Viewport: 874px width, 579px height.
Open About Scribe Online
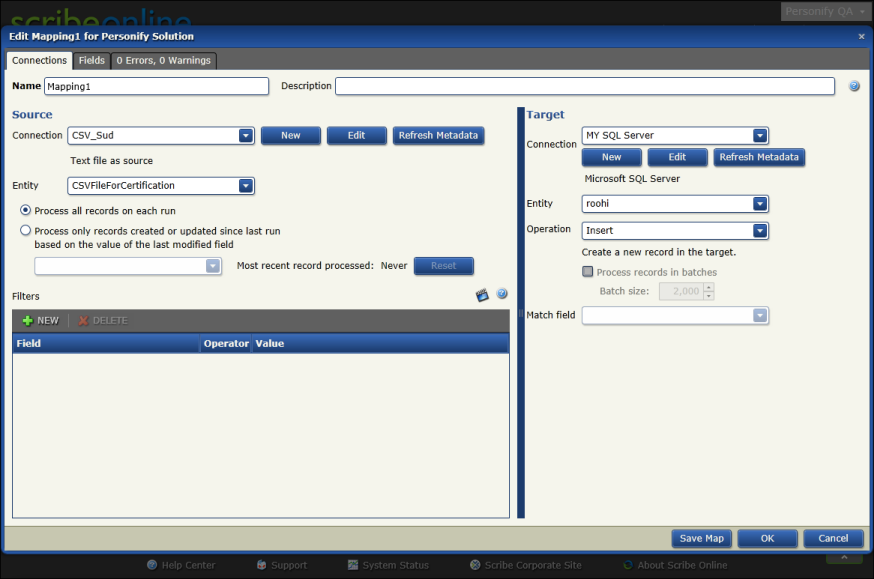[x=676, y=565]
